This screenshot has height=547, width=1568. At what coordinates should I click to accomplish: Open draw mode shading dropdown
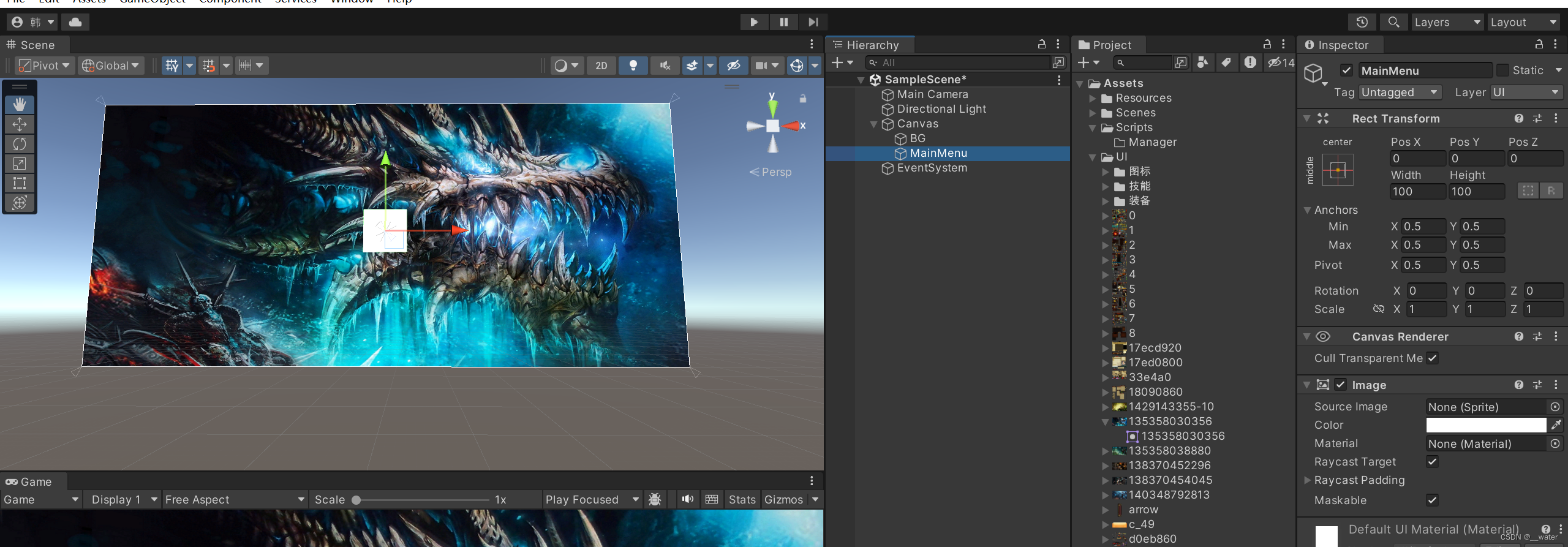coord(567,66)
